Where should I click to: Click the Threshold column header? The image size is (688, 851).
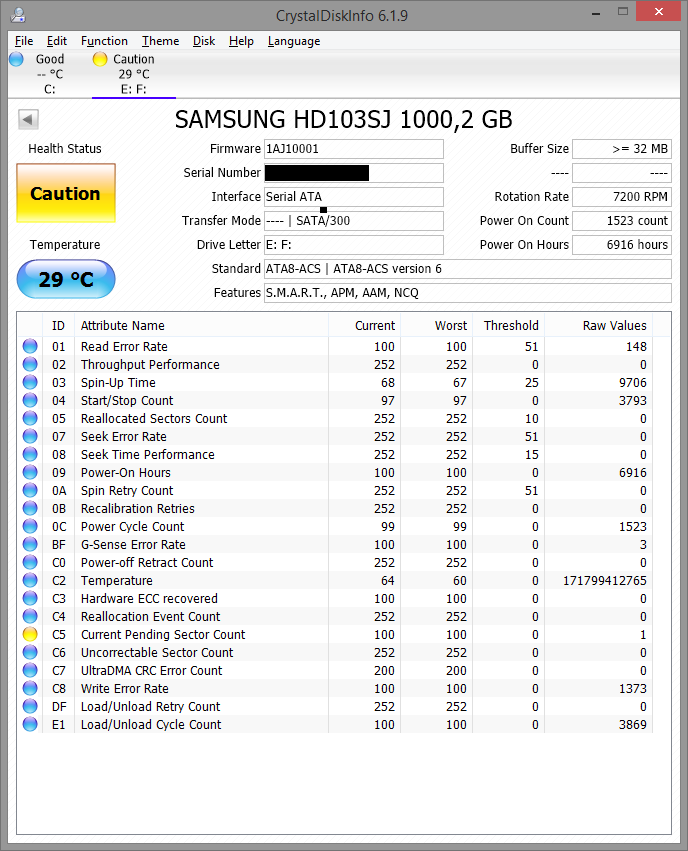[508, 326]
